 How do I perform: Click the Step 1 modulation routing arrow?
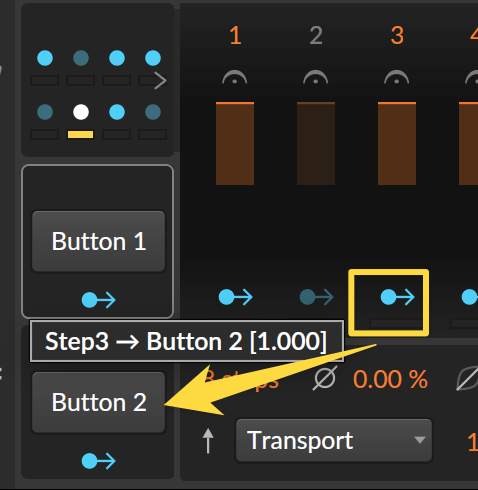coord(235,297)
